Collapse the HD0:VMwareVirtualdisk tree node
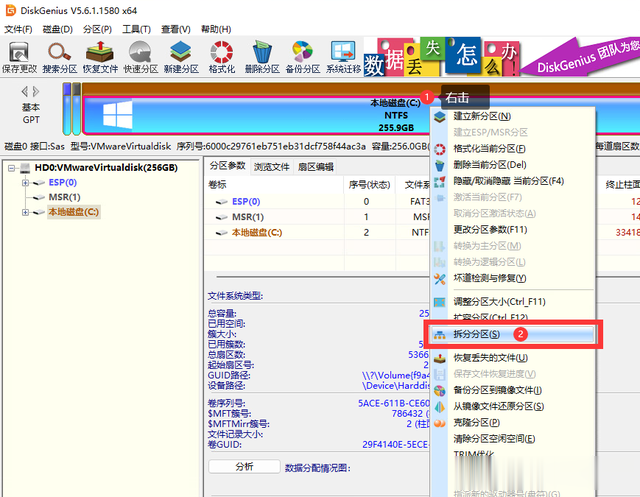This screenshot has width=640, height=497. click(11, 168)
